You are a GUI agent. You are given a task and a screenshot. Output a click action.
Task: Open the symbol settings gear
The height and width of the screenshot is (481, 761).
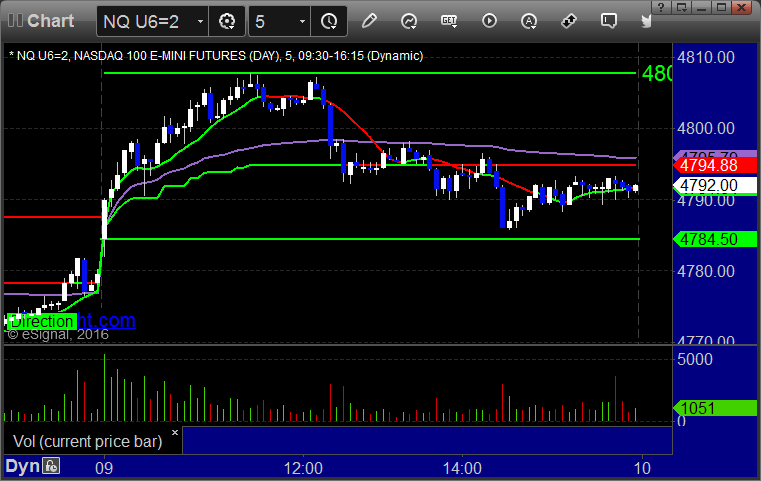tap(227, 21)
